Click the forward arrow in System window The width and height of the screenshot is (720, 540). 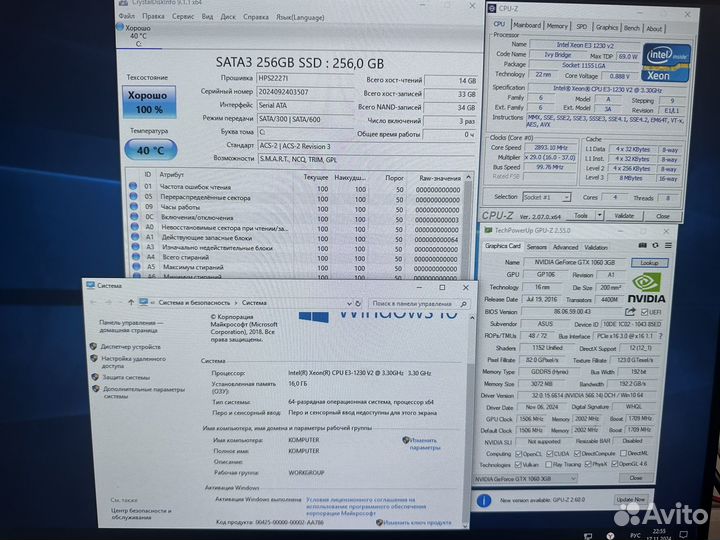click(109, 302)
